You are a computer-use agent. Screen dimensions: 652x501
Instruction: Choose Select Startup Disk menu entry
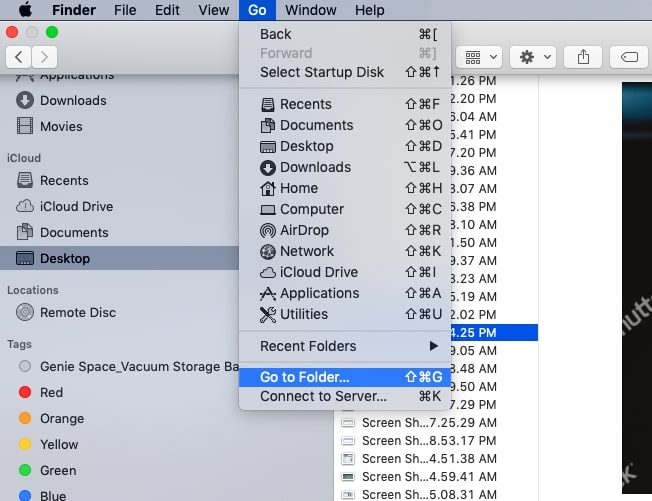click(x=345, y=72)
